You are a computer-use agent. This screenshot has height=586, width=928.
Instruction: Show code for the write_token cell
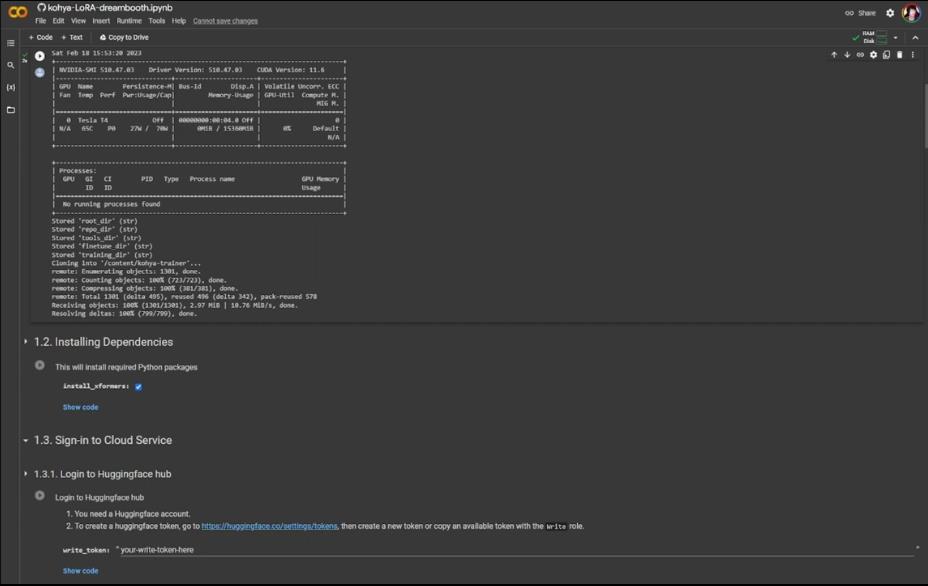80,570
